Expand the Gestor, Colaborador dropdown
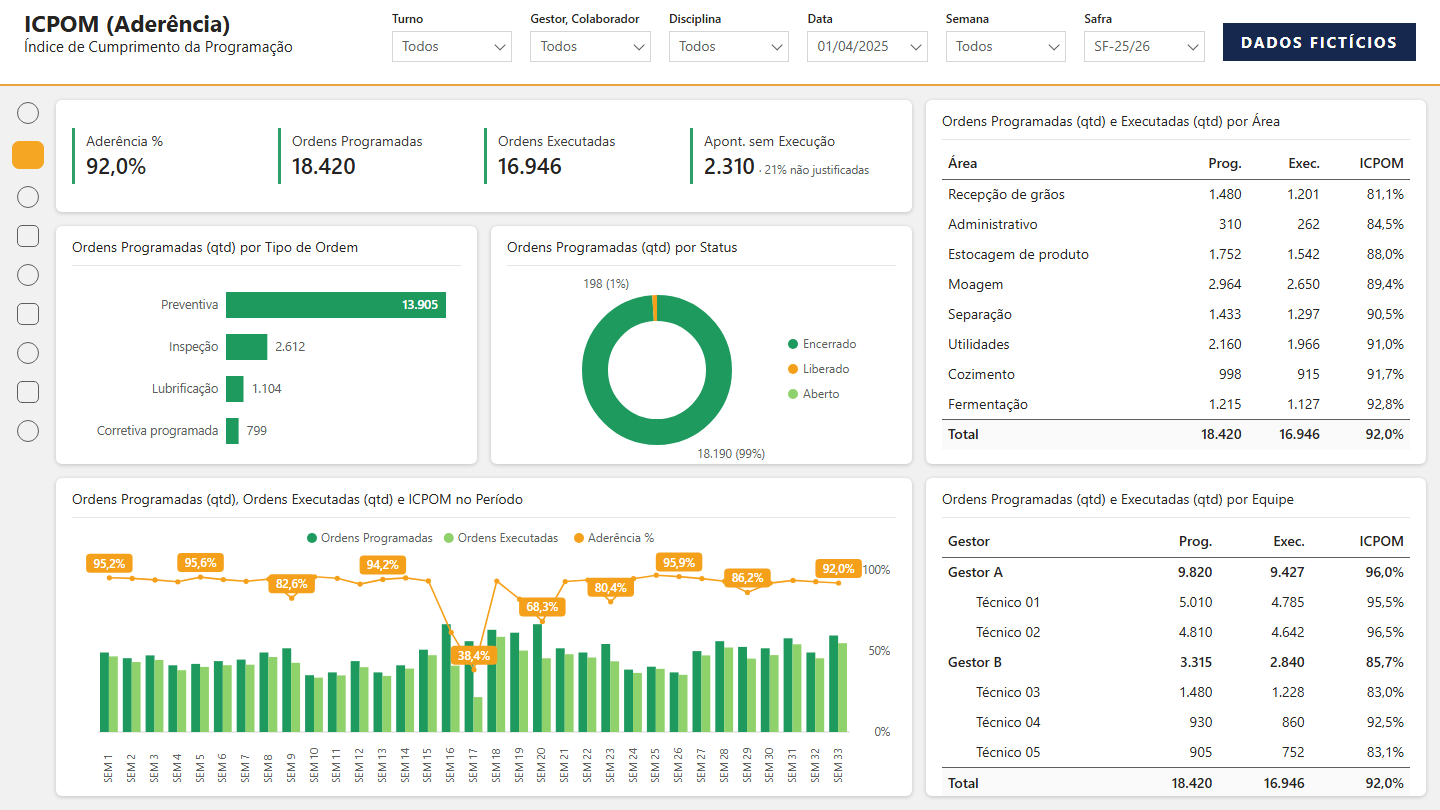This screenshot has width=1440, height=810. 590,47
